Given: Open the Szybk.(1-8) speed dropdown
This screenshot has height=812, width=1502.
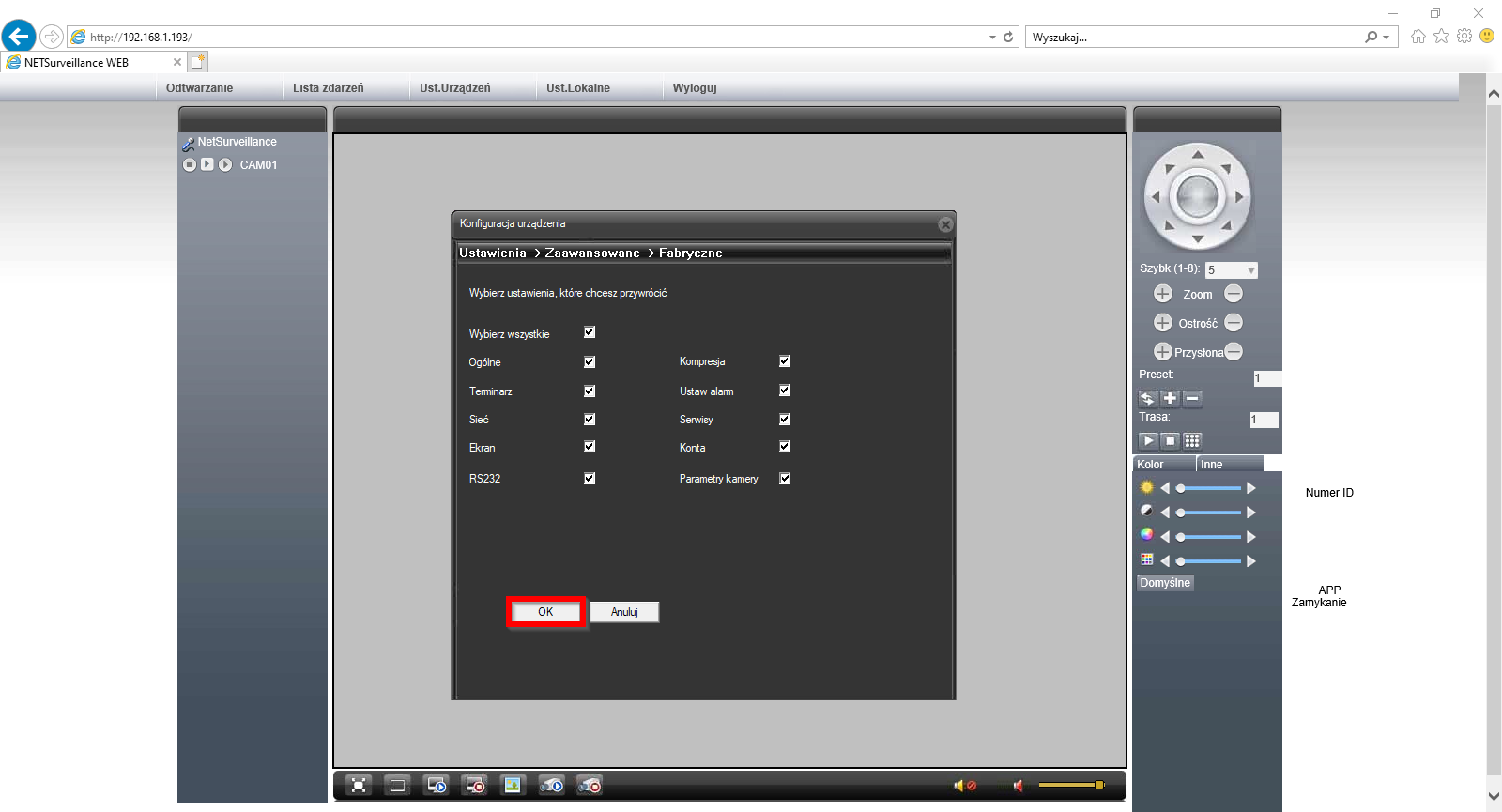Looking at the screenshot, I should coord(1231,270).
